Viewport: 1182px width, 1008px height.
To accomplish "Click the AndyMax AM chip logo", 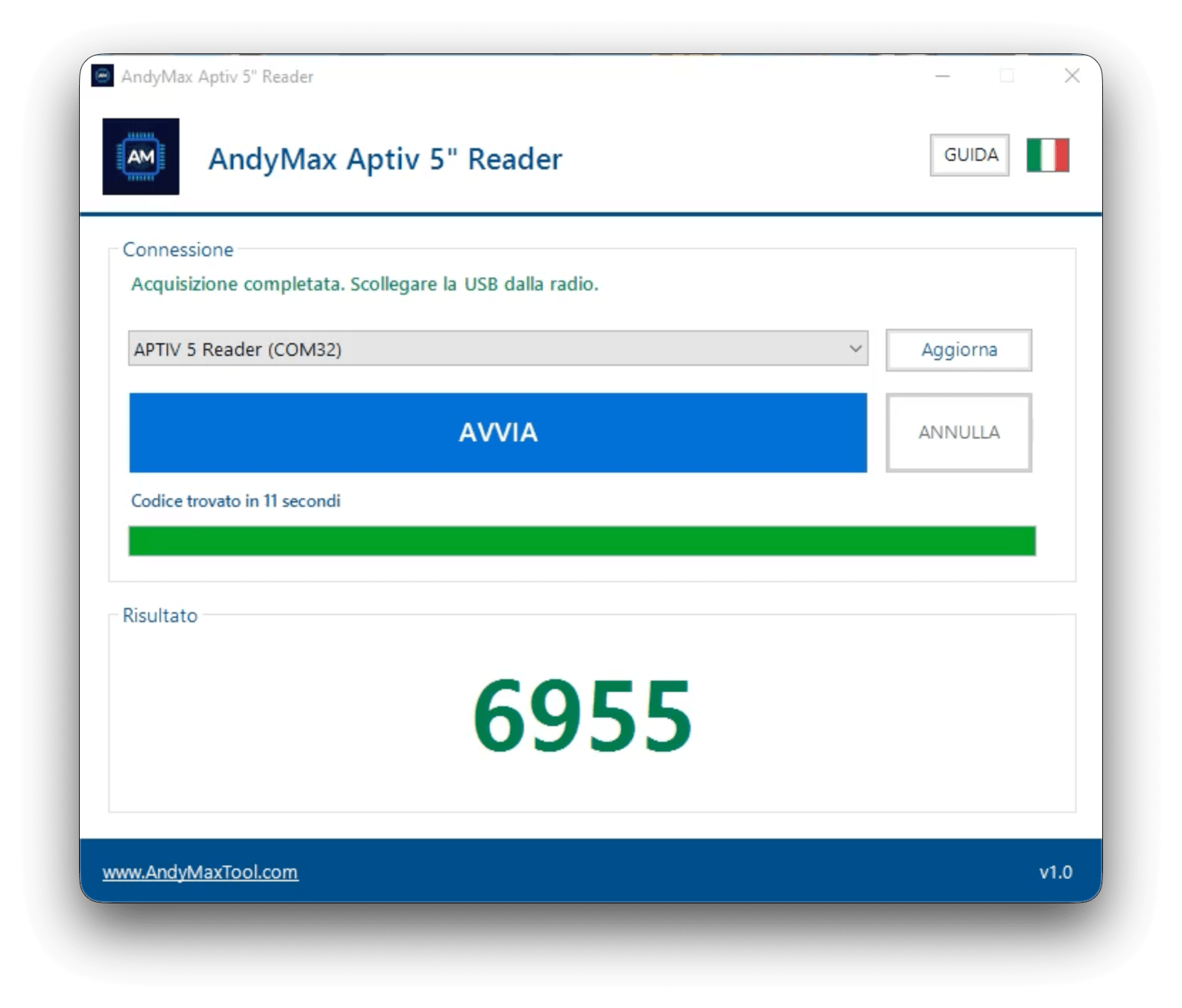I will (x=141, y=157).
